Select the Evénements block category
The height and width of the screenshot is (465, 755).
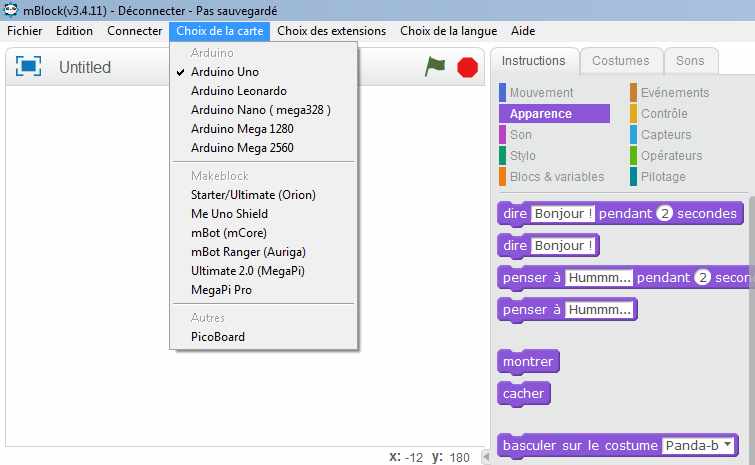[x=675, y=92]
